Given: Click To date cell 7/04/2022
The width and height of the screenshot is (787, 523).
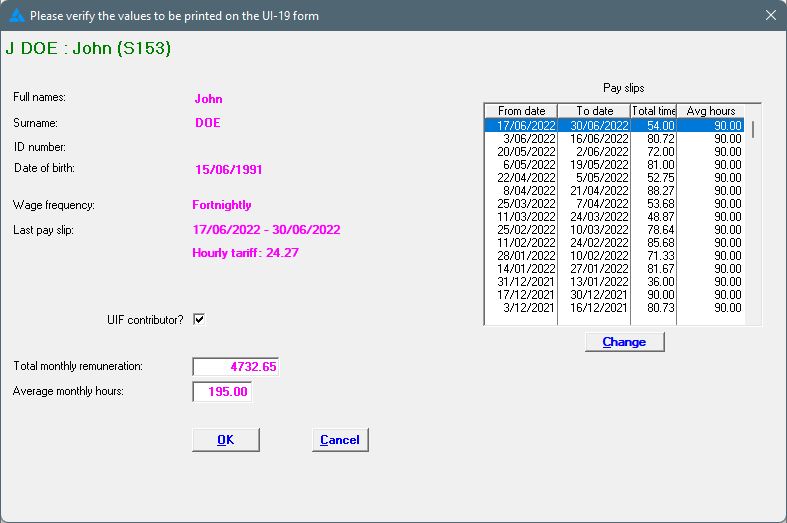Looking at the screenshot, I should [602, 204].
